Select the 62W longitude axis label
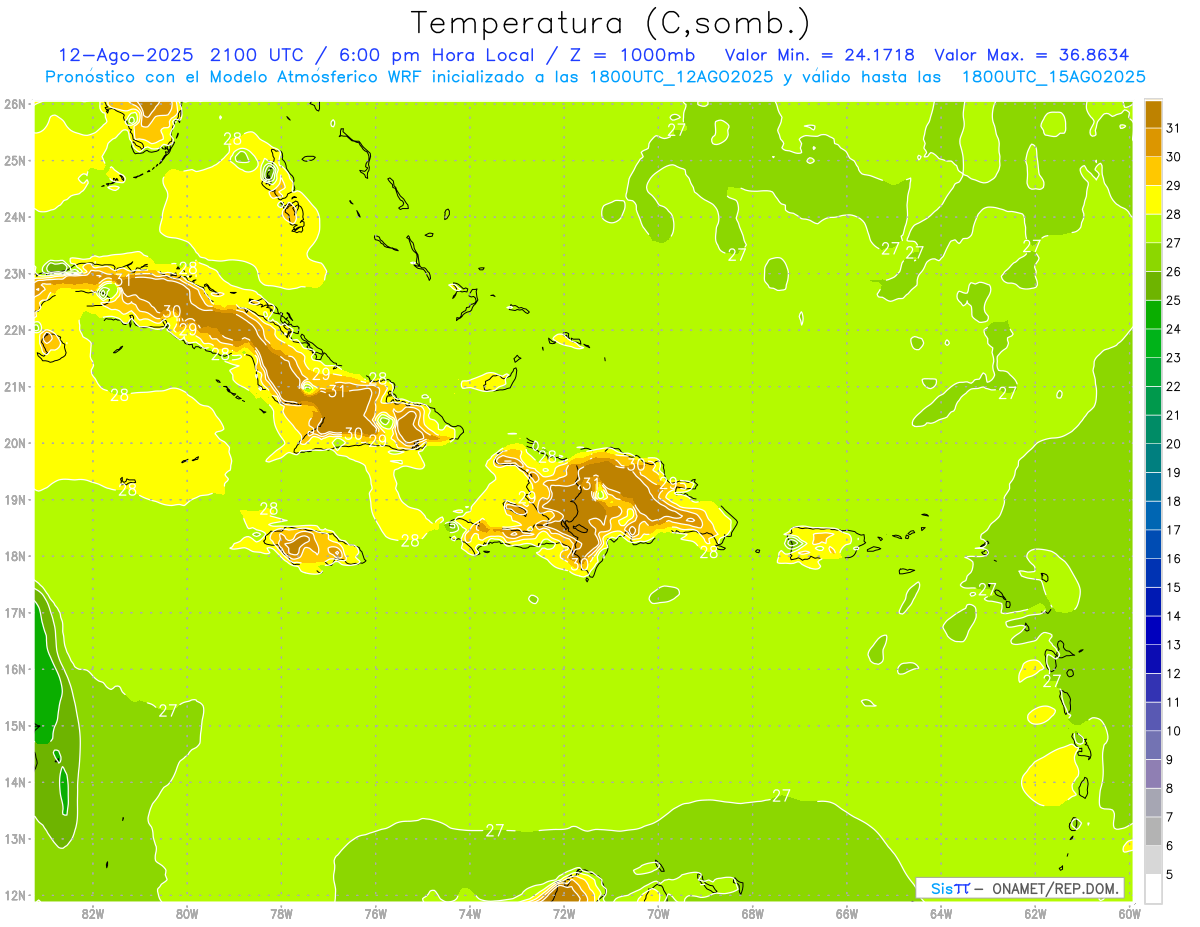The height and width of the screenshot is (927, 1200). 1036,913
